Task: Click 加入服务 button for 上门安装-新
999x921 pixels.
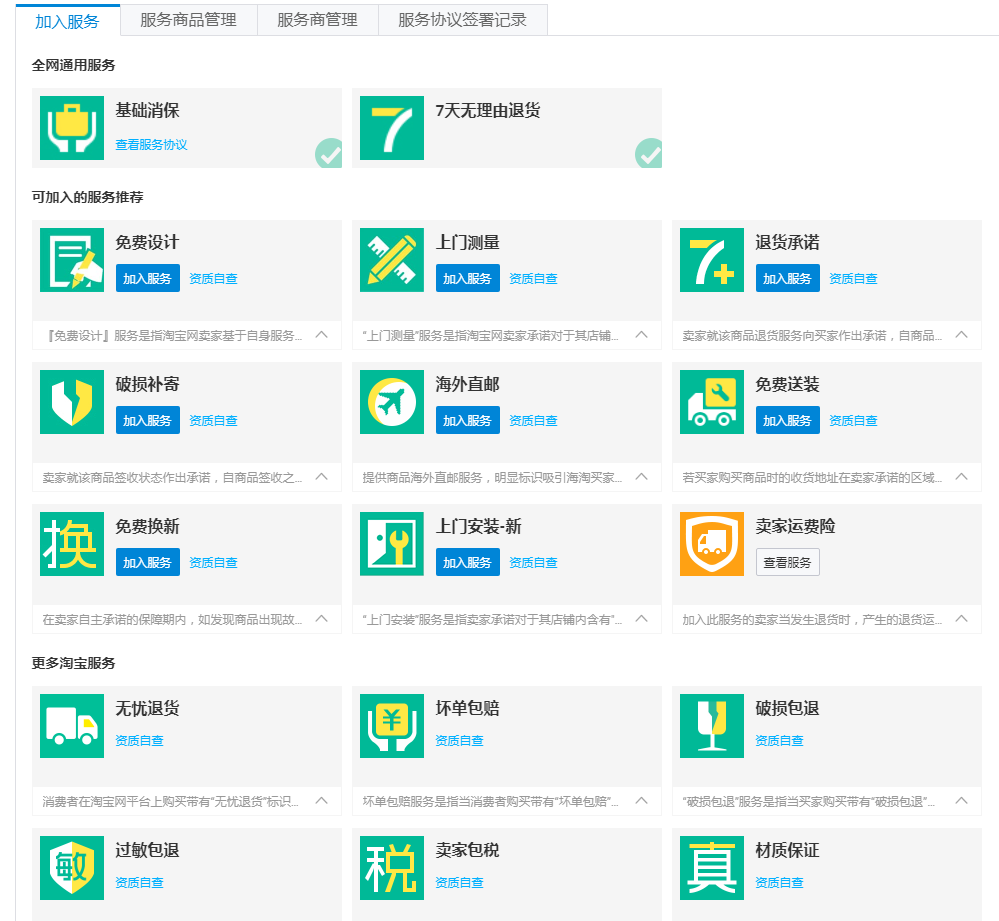Action: [468, 562]
